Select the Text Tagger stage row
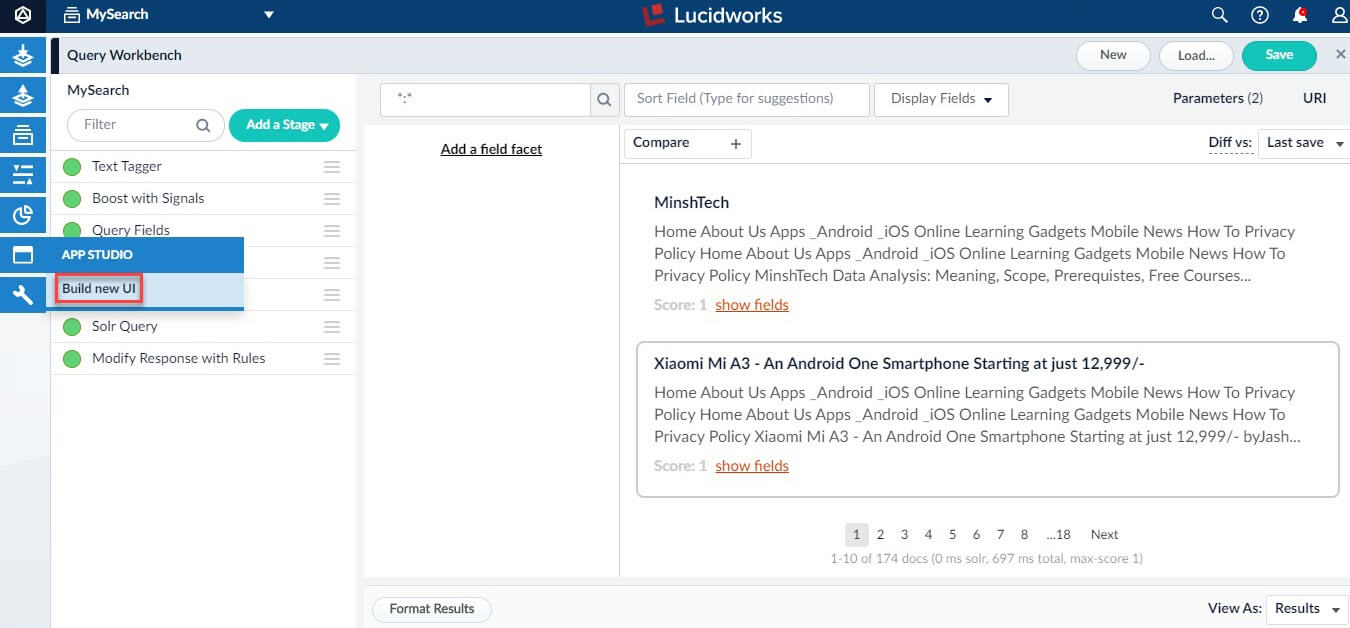 [203, 167]
